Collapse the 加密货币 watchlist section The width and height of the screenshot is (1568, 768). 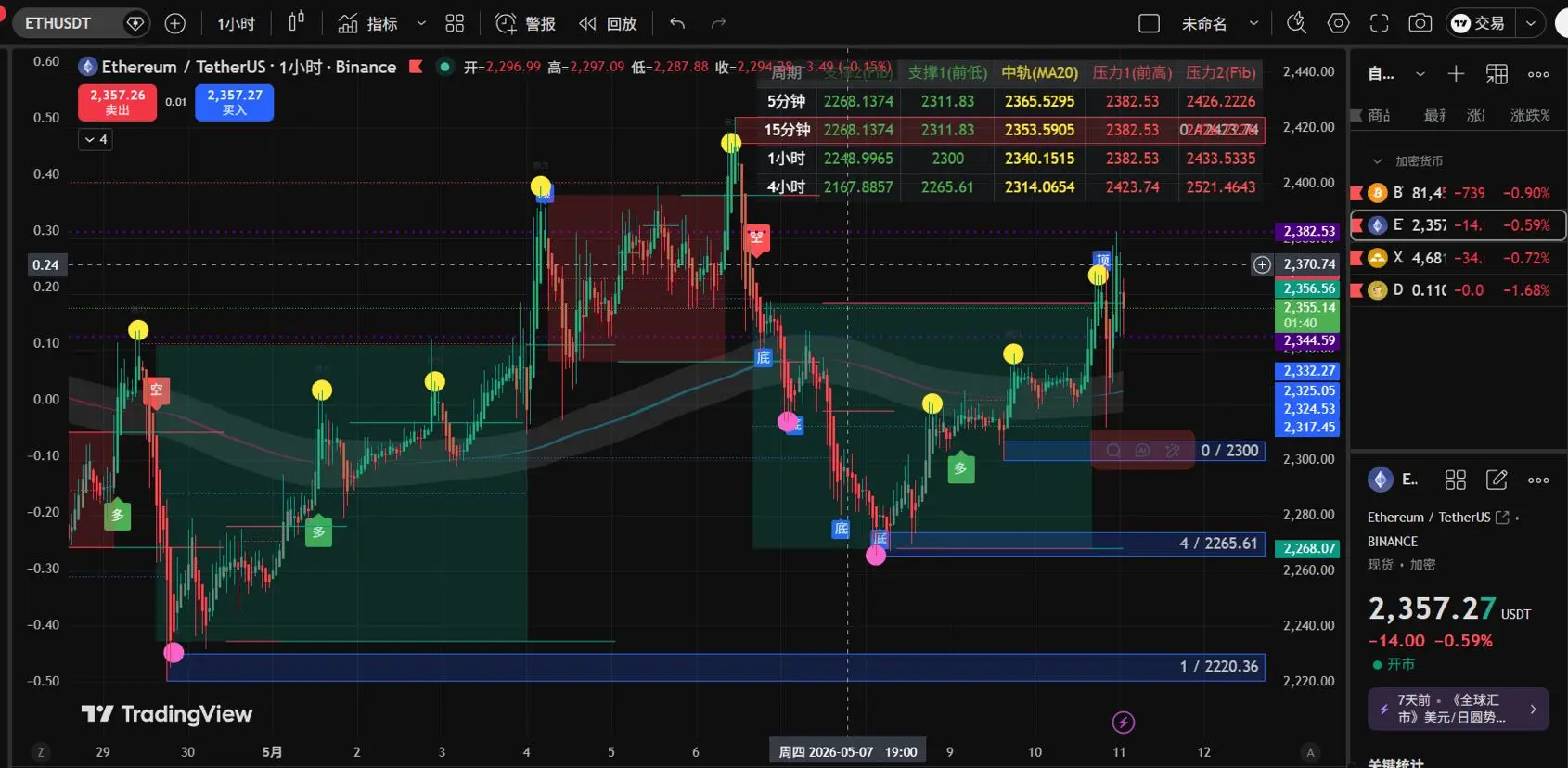pos(1377,161)
